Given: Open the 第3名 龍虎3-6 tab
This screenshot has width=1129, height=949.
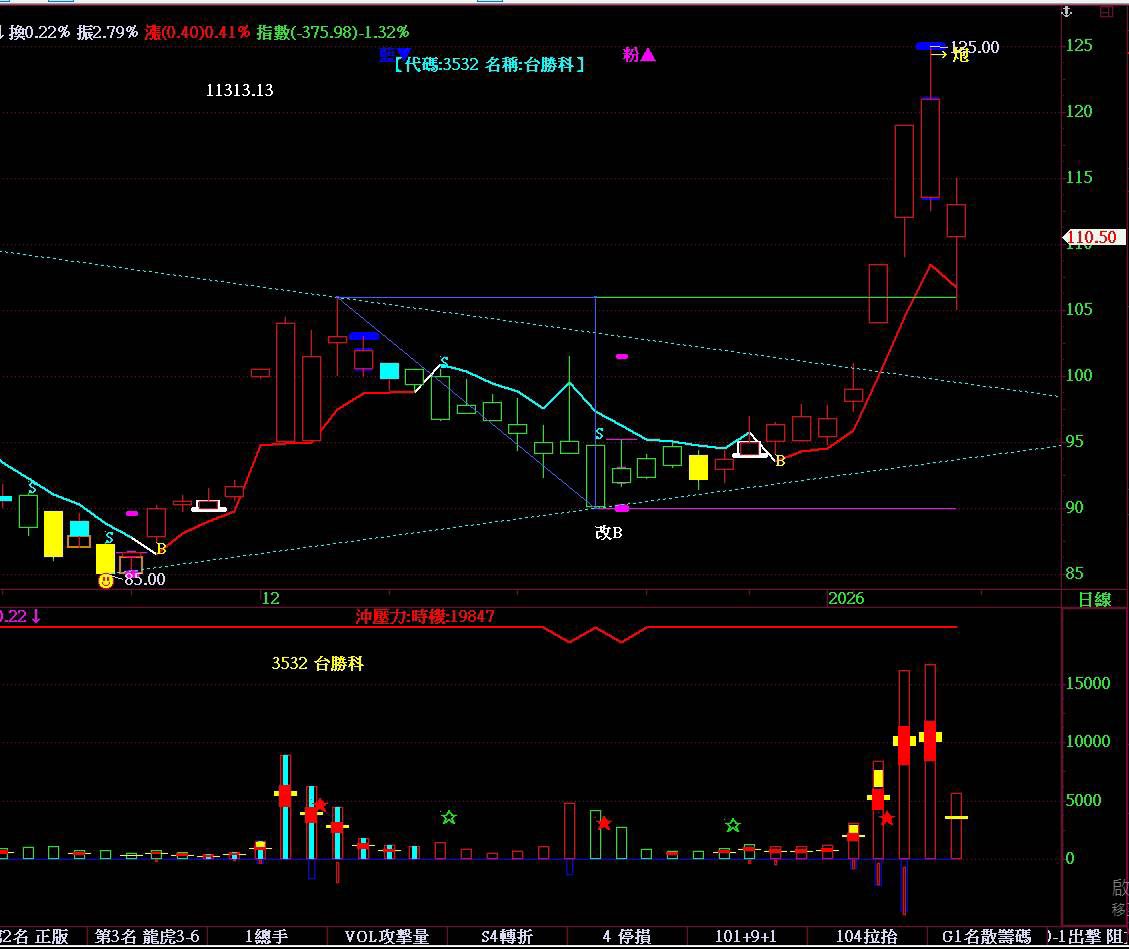Looking at the screenshot, I should [x=147, y=936].
